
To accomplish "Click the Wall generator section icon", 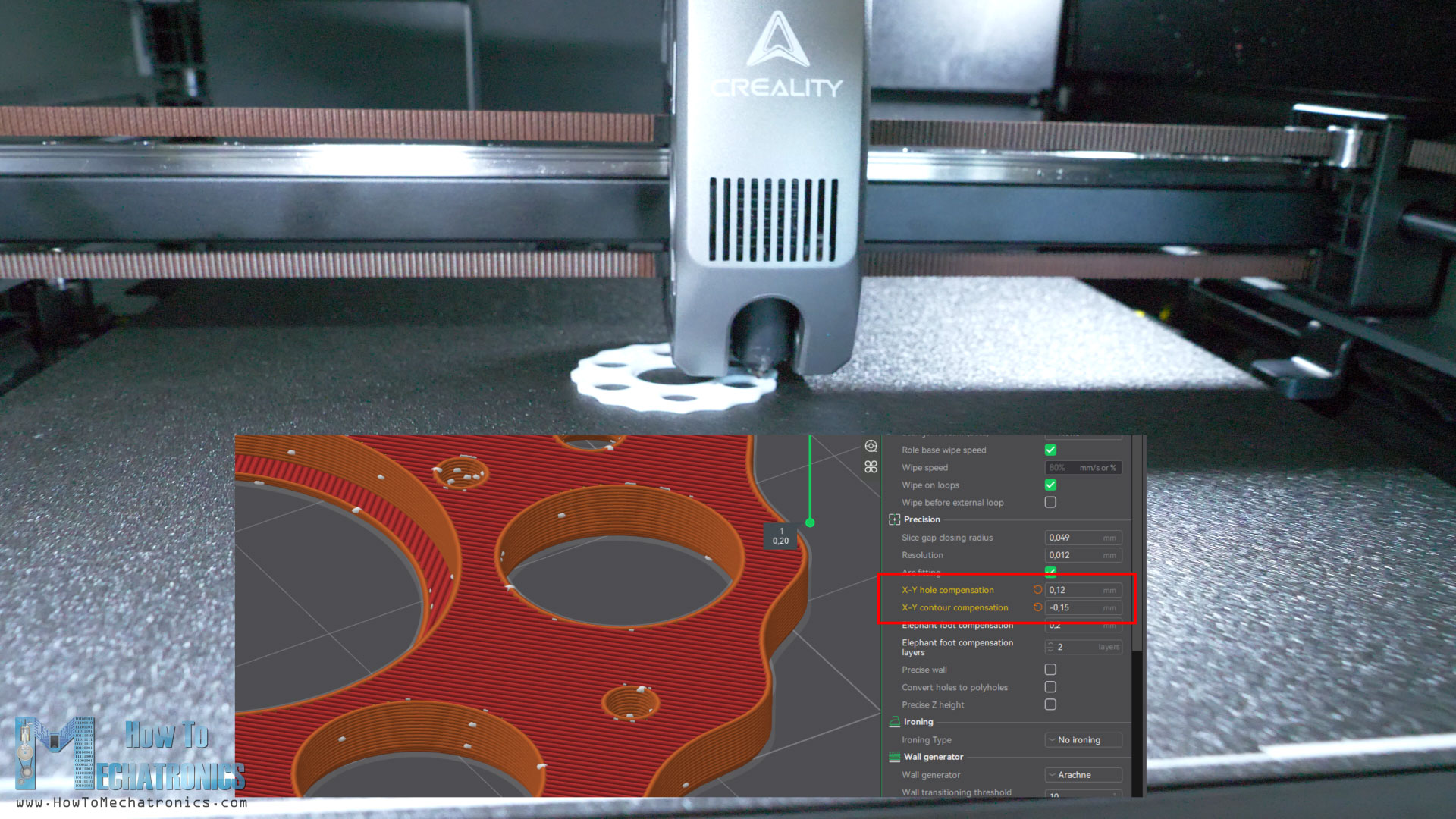I will click(x=894, y=757).
